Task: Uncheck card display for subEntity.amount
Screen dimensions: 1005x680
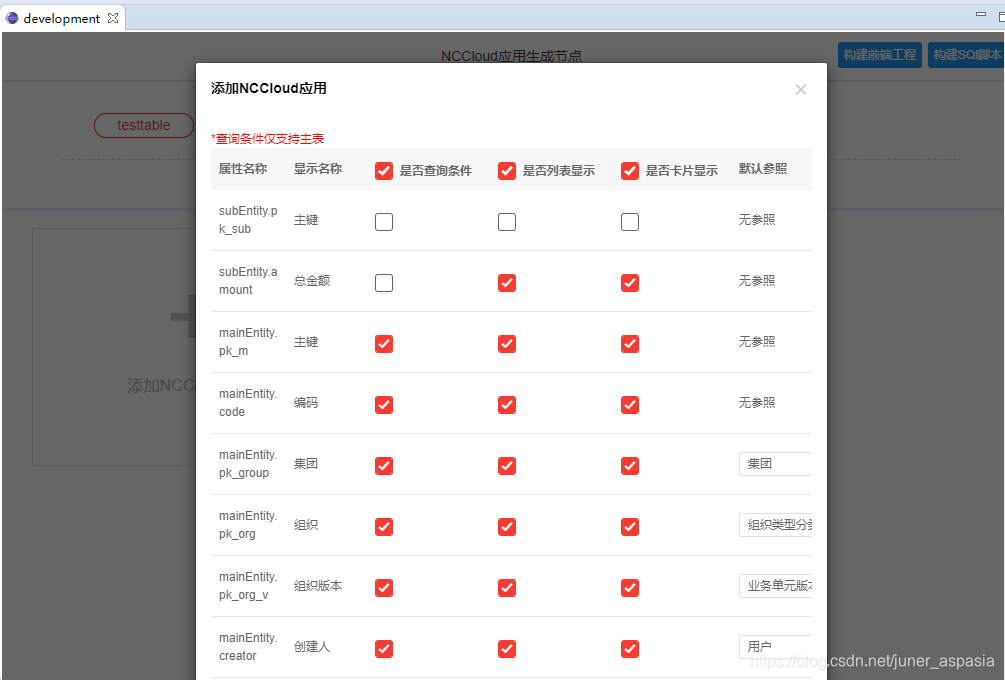Action: point(630,283)
